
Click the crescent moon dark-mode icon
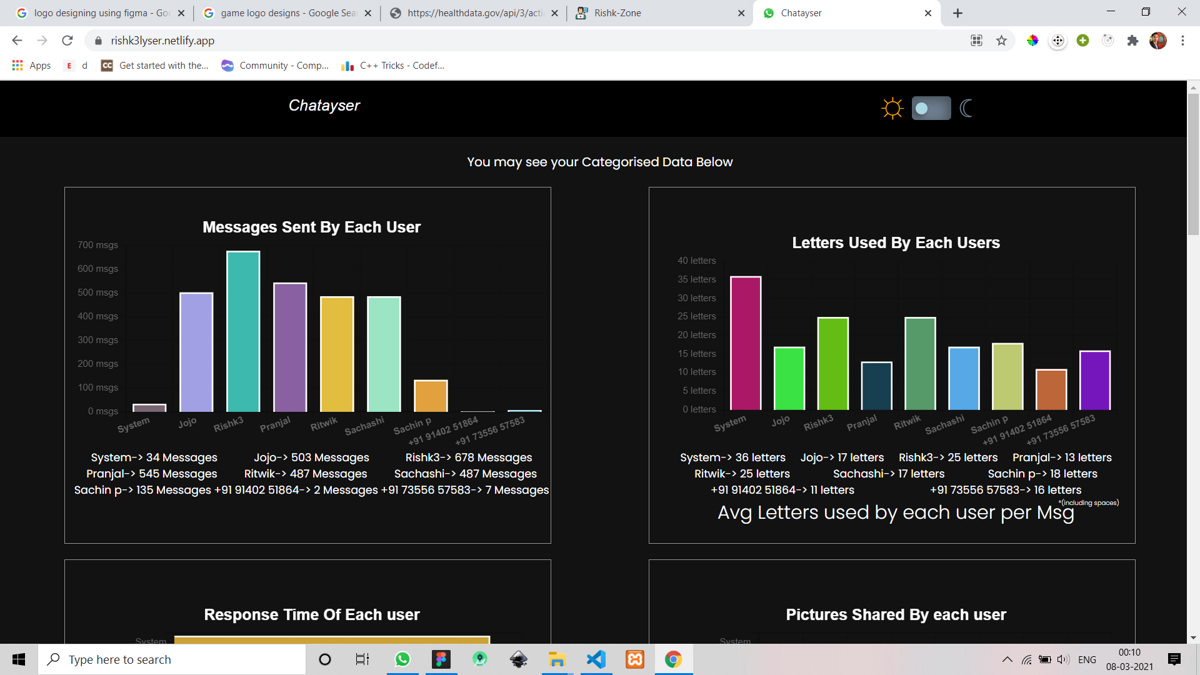[x=967, y=108]
